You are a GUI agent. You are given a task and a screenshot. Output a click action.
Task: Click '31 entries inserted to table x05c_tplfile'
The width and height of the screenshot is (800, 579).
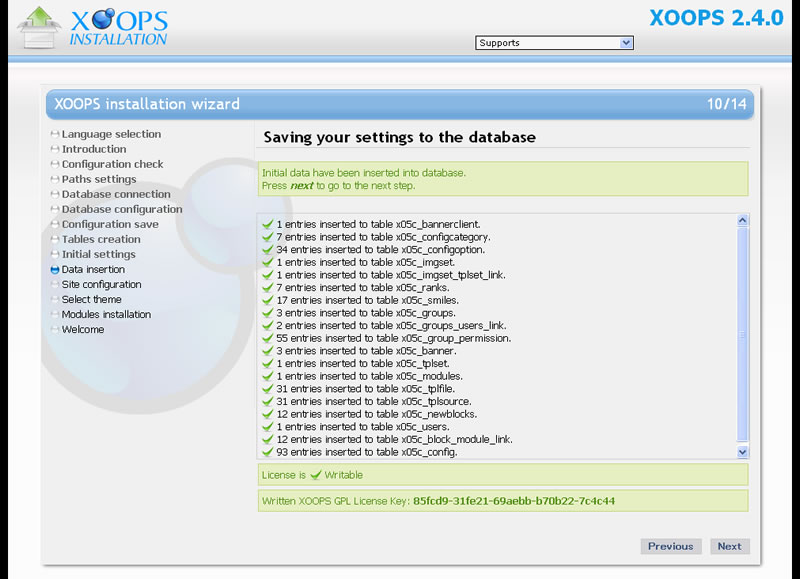365,389
